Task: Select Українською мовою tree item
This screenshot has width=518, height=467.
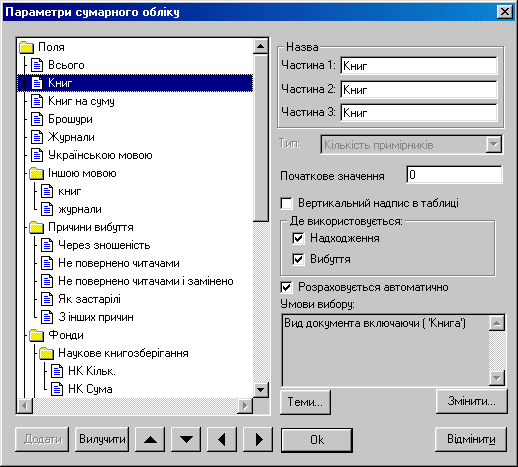Action: (x=100, y=155)
